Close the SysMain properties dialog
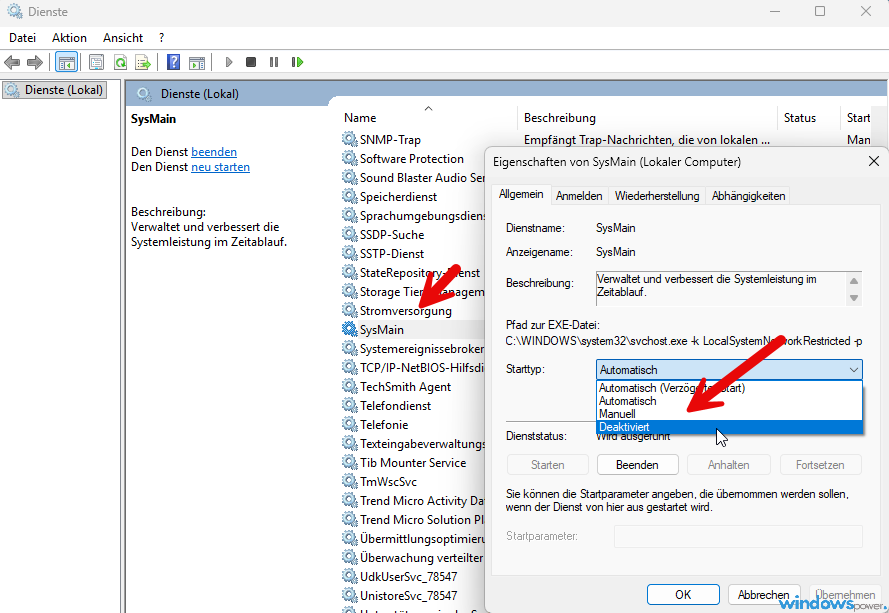 pos(874,162)
